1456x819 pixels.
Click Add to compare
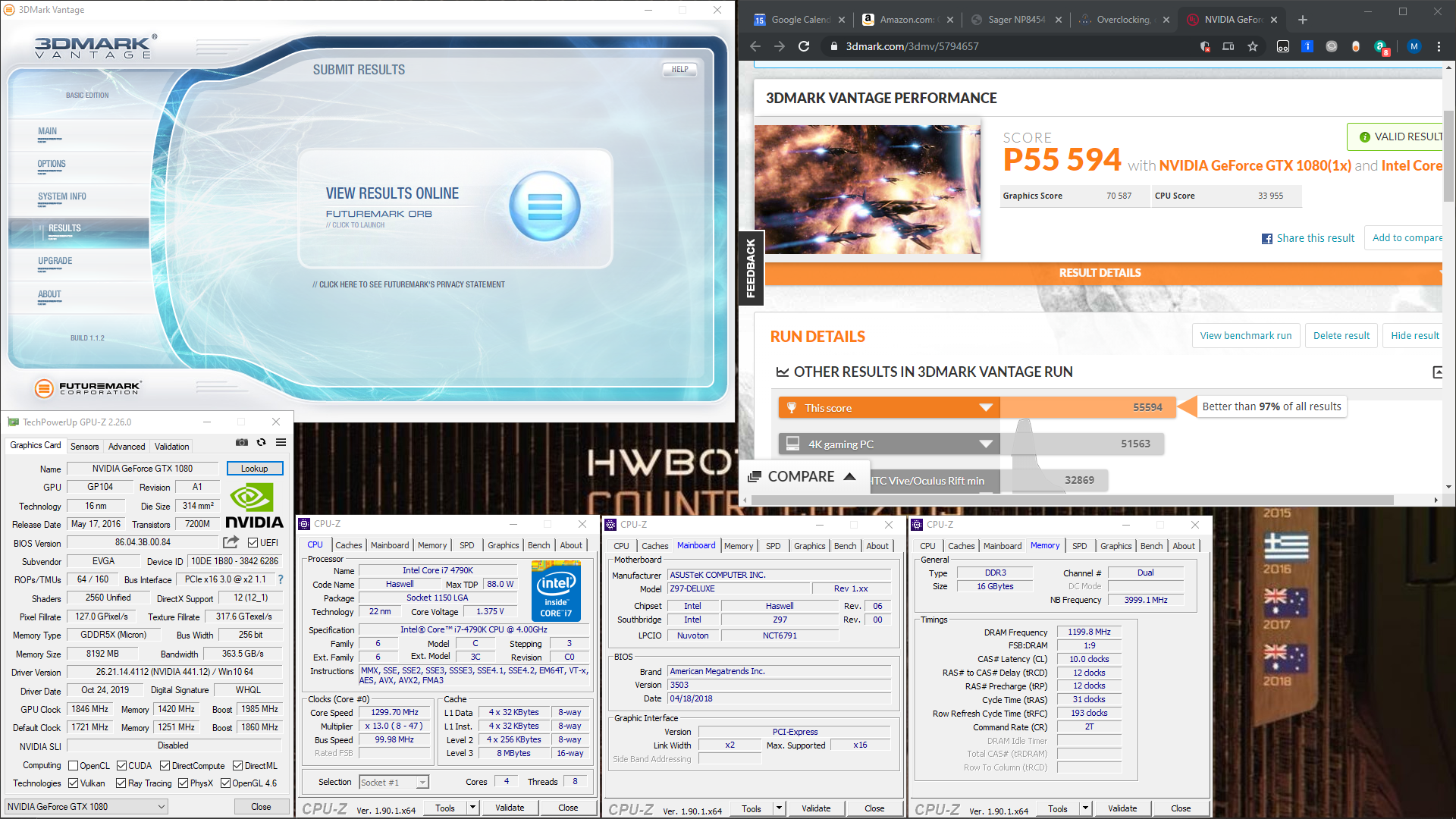tap(1404, 237)
